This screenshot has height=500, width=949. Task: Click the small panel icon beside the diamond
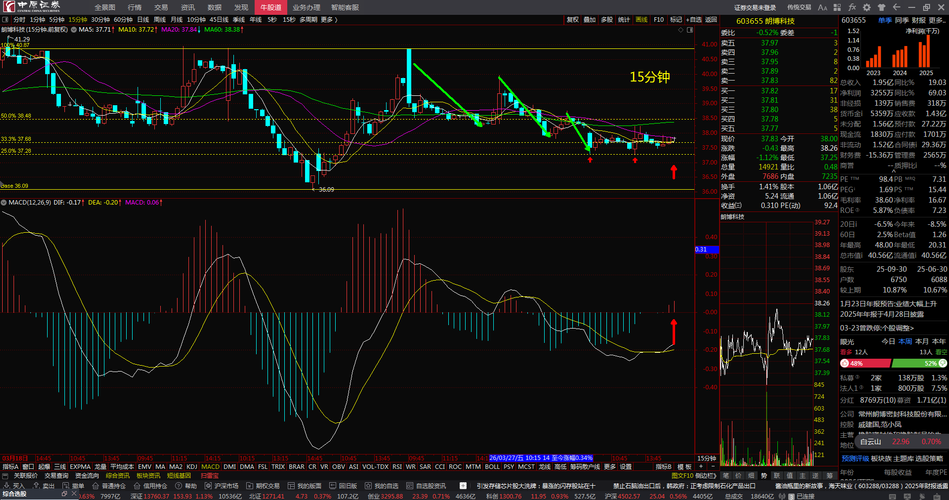[690, 29]
